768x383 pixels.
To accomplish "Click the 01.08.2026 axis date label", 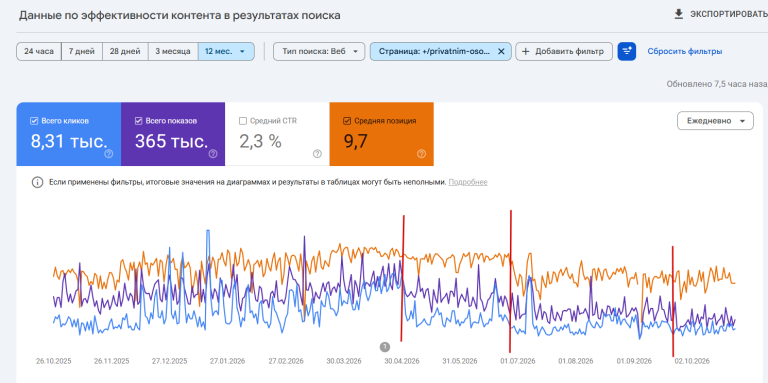I will click(x=576, y=361).
